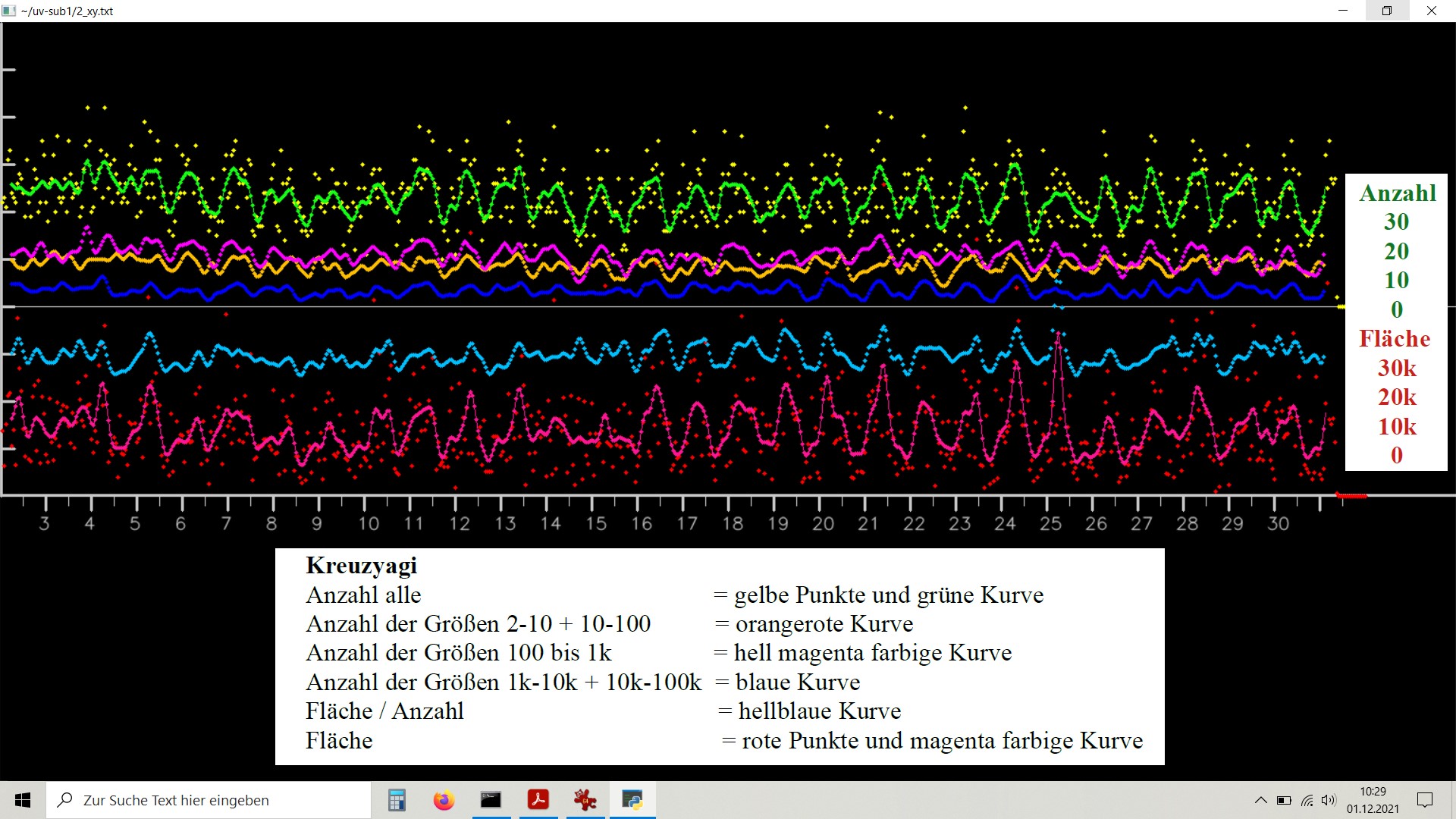
Task: Click x-axis tick label 25
Action: (x=1050, y=523)
